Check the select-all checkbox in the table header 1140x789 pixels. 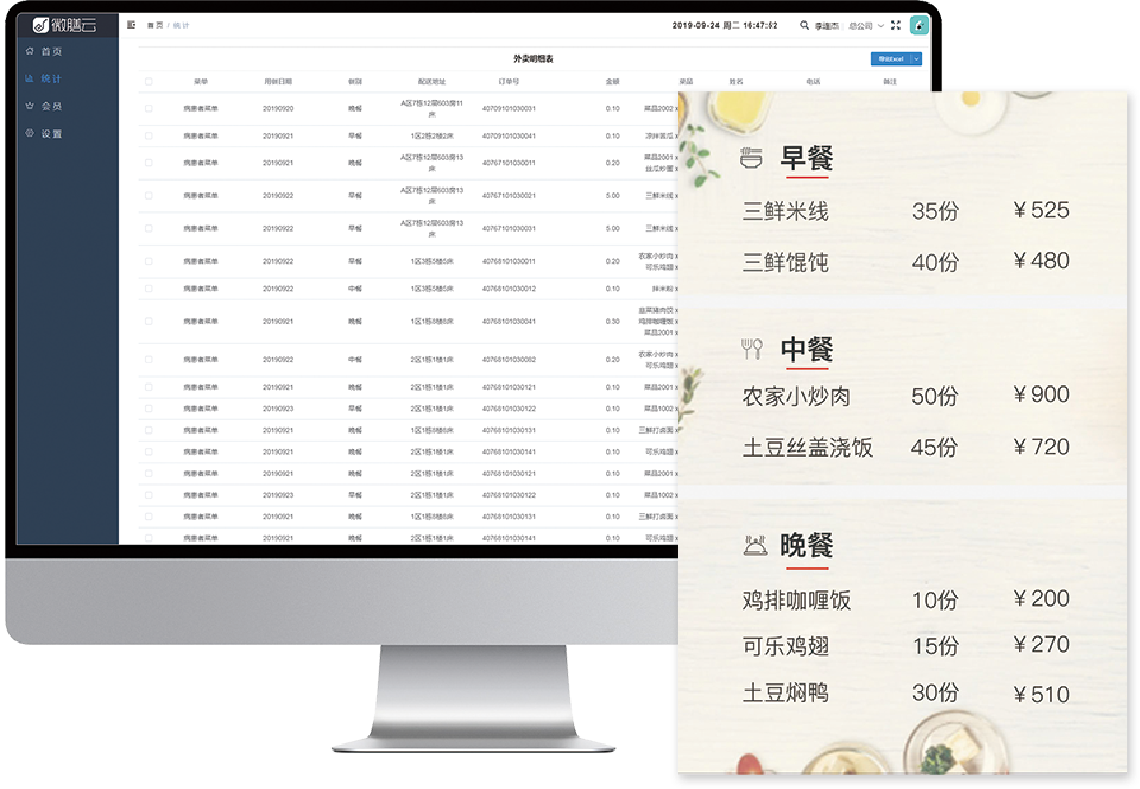(149, 81)
